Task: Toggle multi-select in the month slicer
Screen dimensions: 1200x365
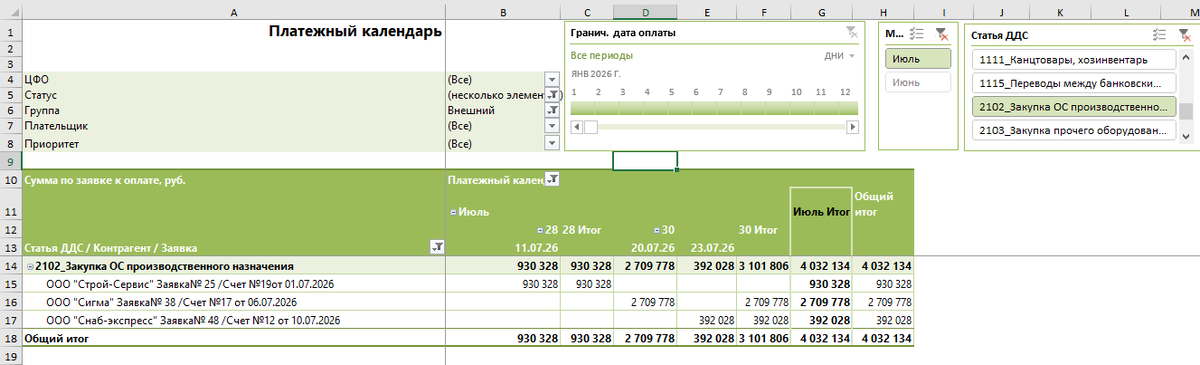Action: [x=917, y=33]
